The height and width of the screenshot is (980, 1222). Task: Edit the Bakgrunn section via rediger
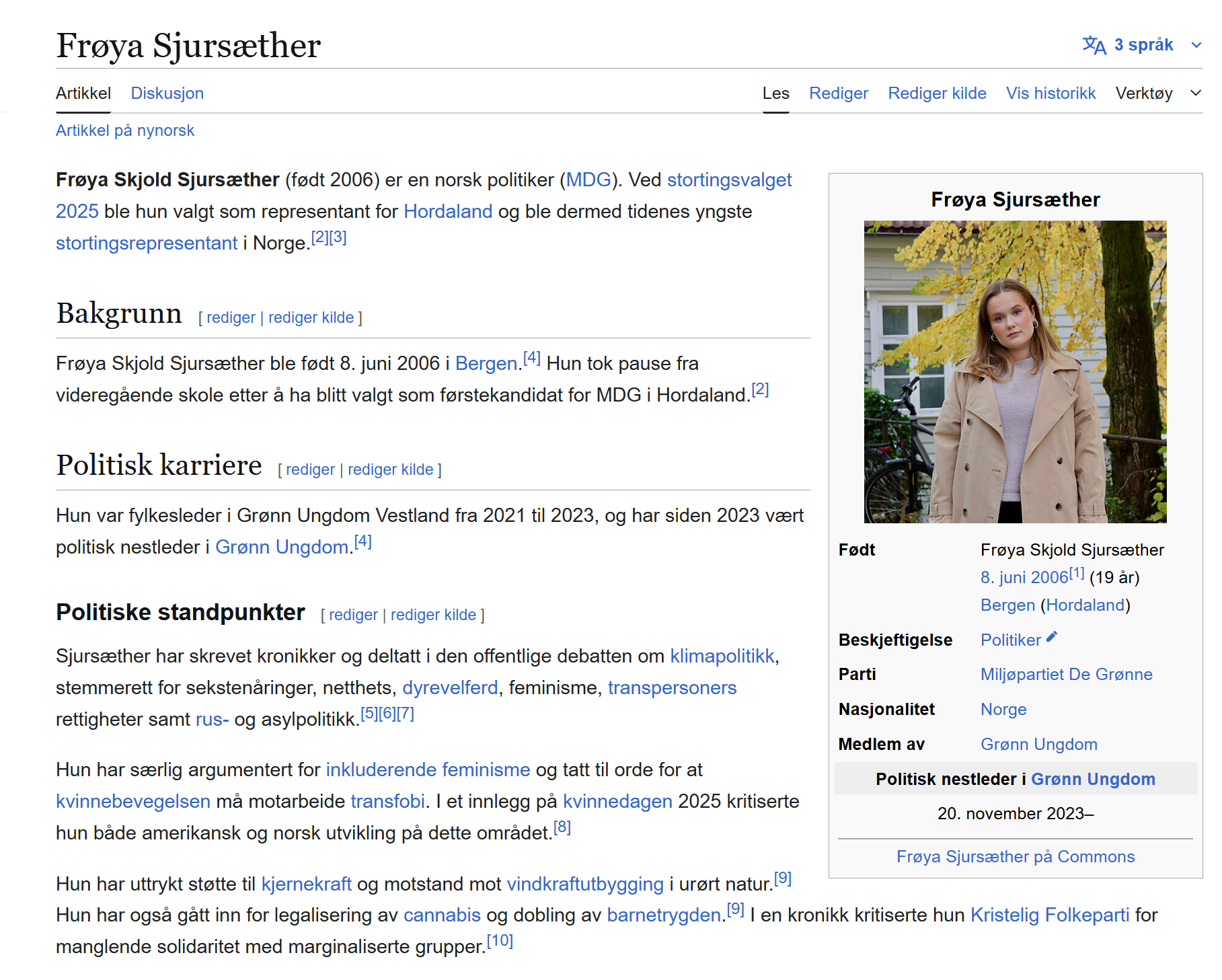click(231, 317)
